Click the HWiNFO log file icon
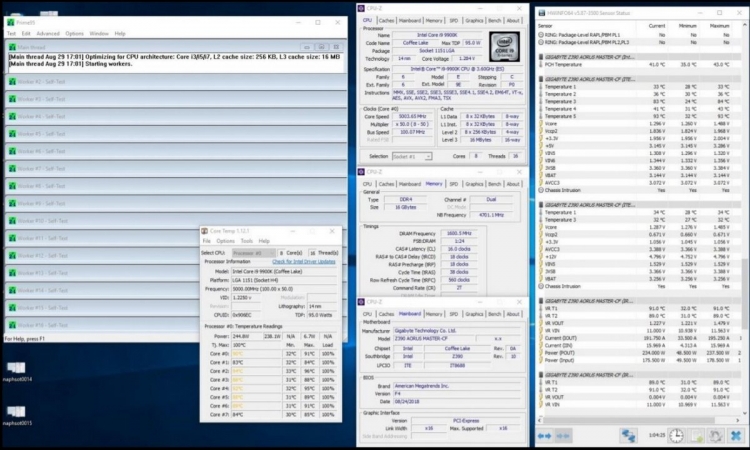 tap(694, 436)
